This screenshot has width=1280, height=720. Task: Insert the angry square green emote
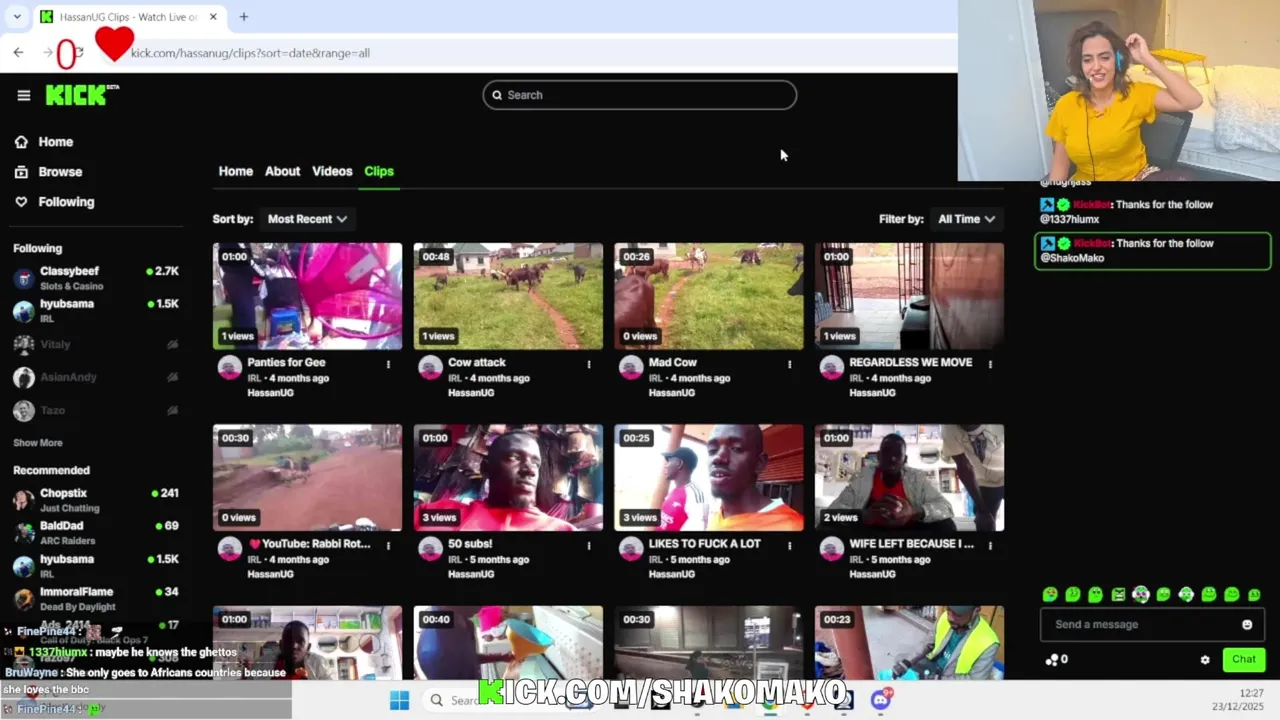tap(1118, 594)
